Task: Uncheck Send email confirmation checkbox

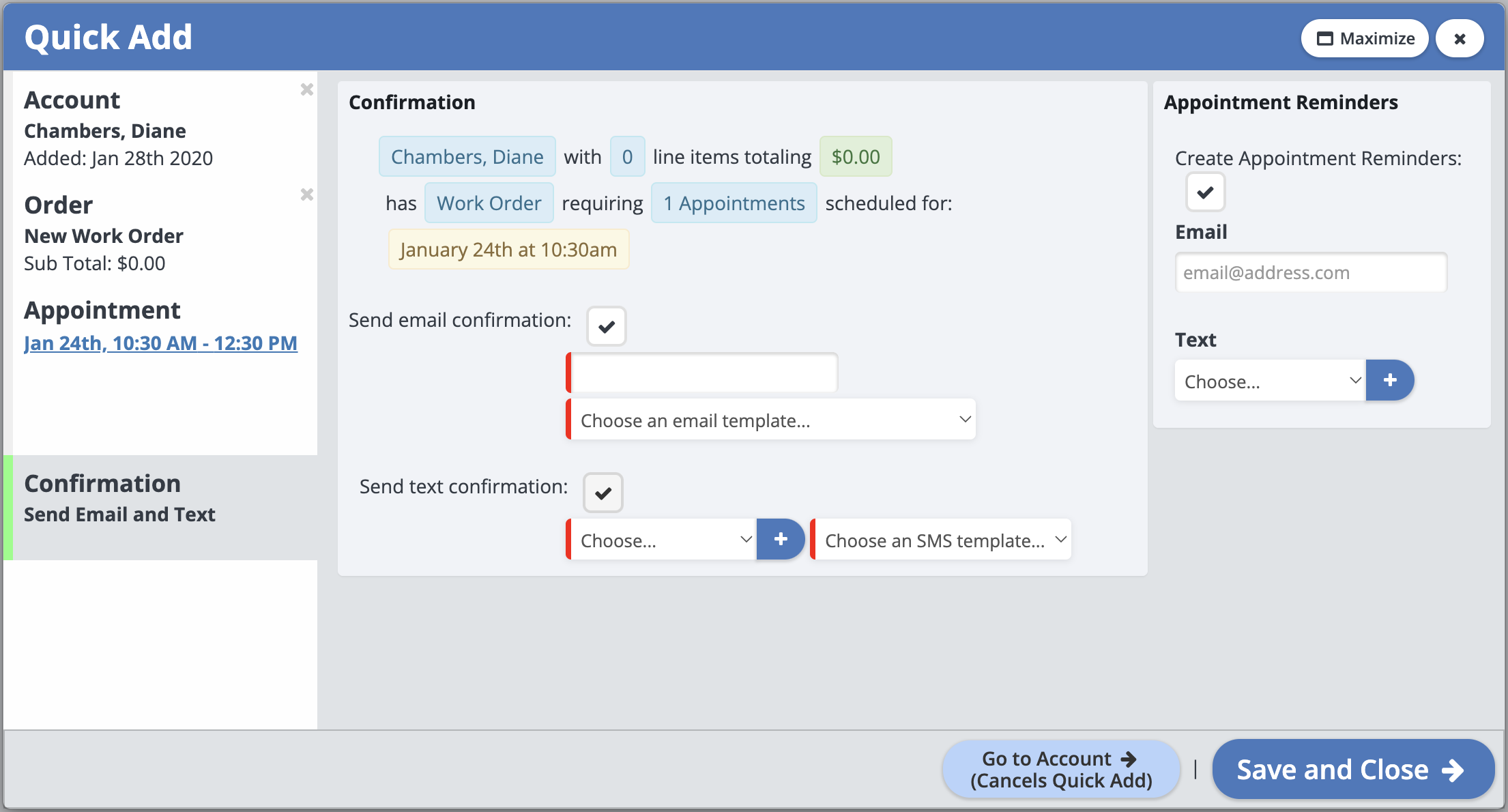Action: pos(606,327)
